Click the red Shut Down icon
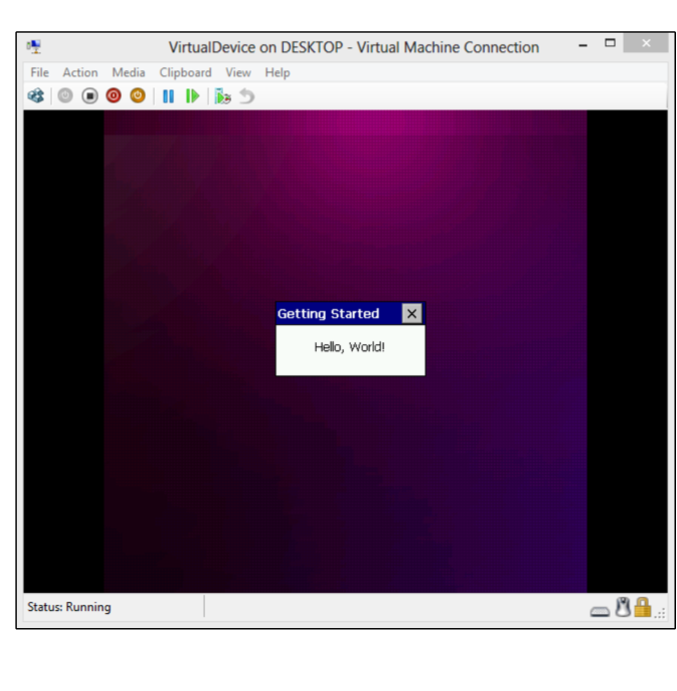677x691 pixels. point(114,96)
